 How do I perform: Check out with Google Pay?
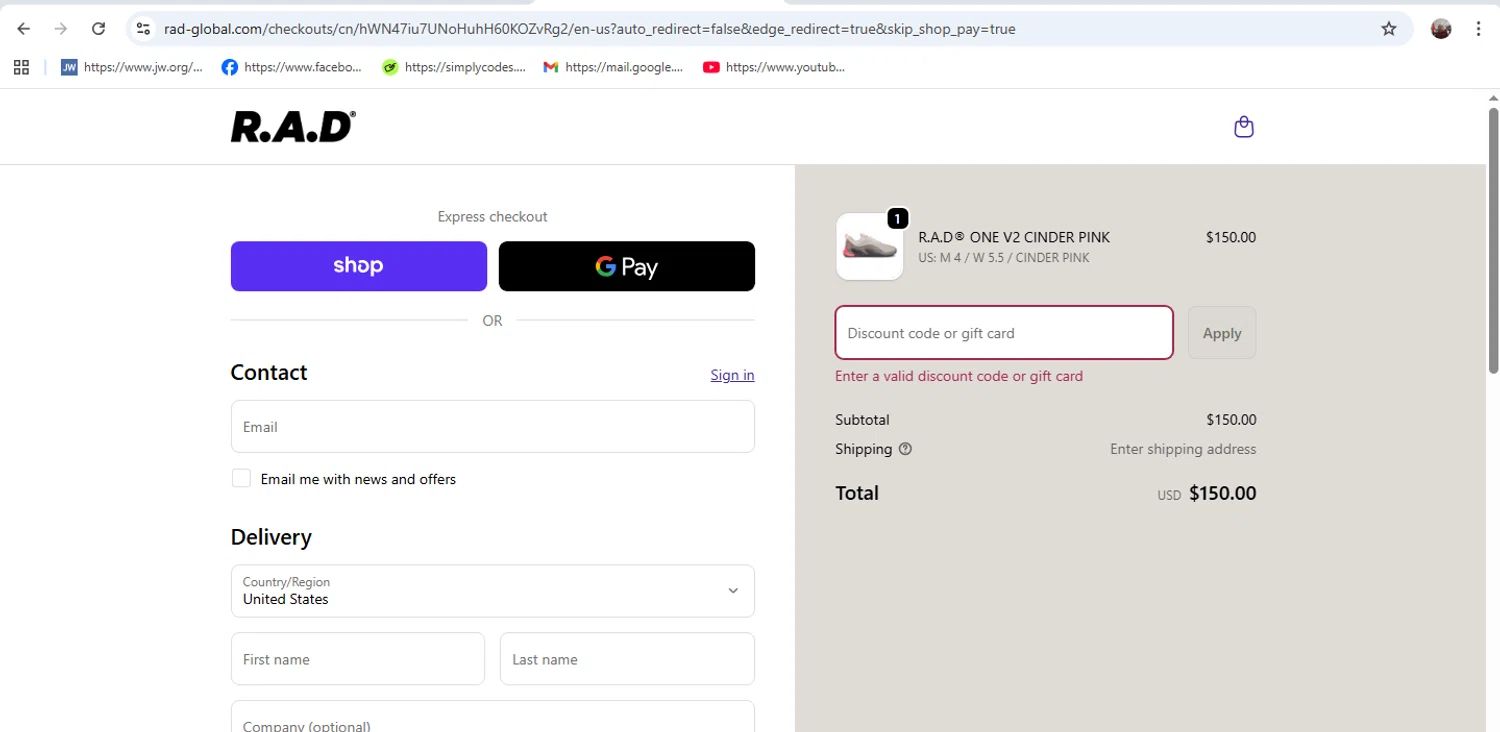[627, 266]
